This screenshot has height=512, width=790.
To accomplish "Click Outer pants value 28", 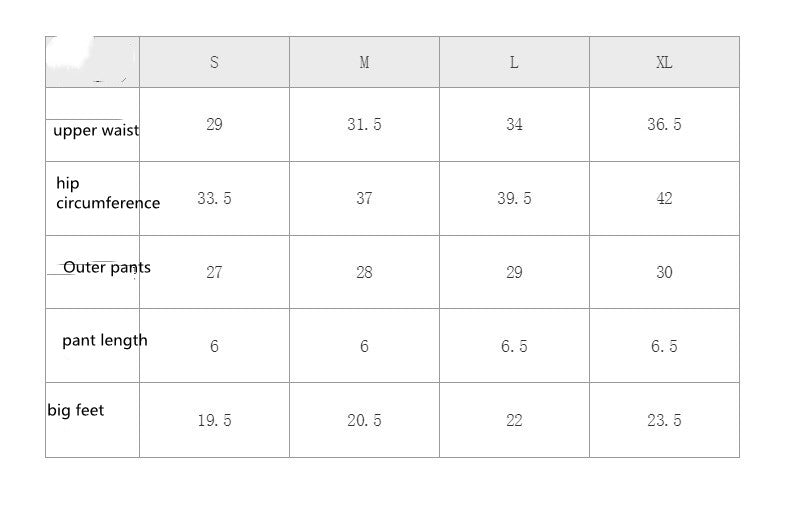I will click(364, 273).
